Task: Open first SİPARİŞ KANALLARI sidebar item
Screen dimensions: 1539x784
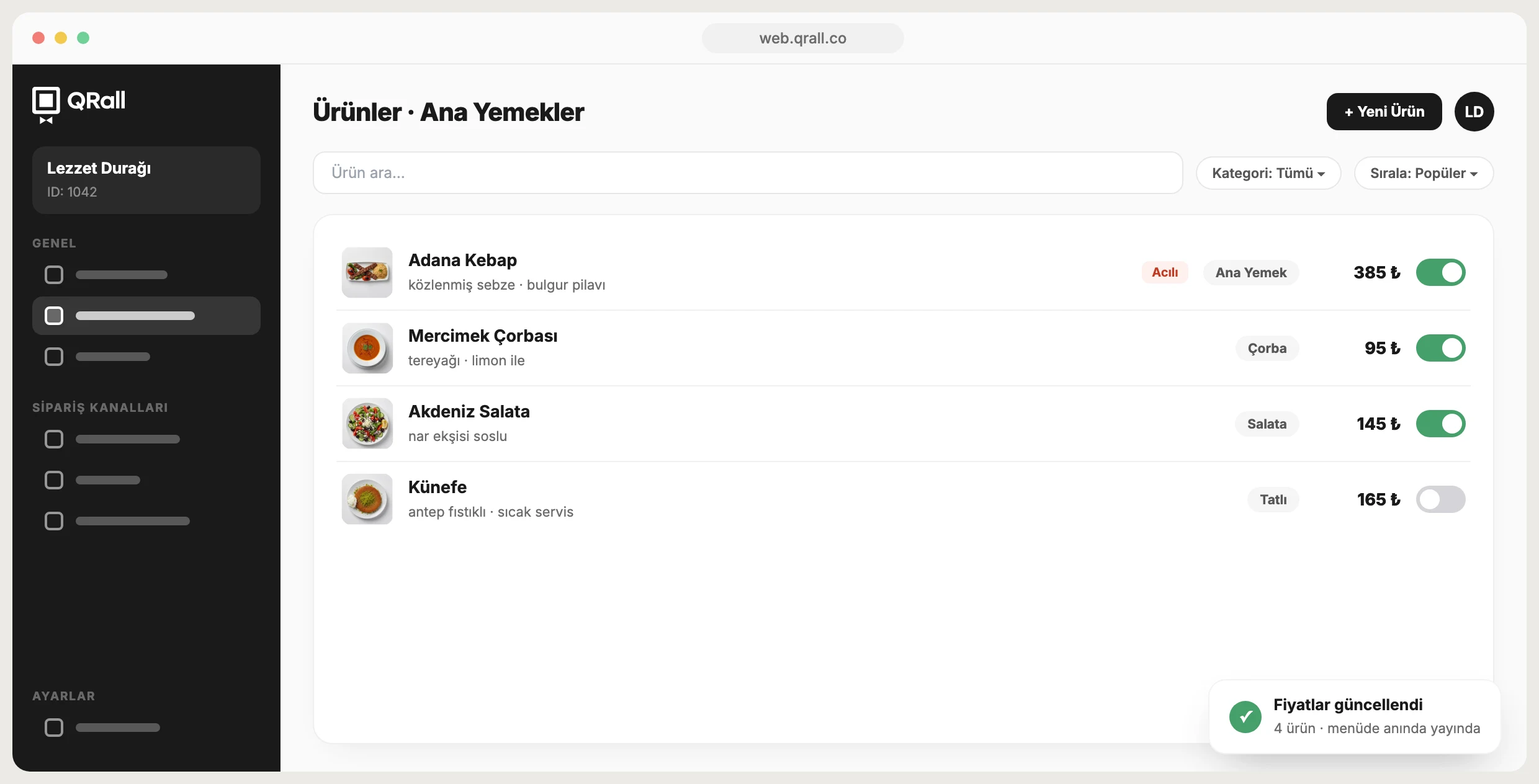Action: coord(146,439)
